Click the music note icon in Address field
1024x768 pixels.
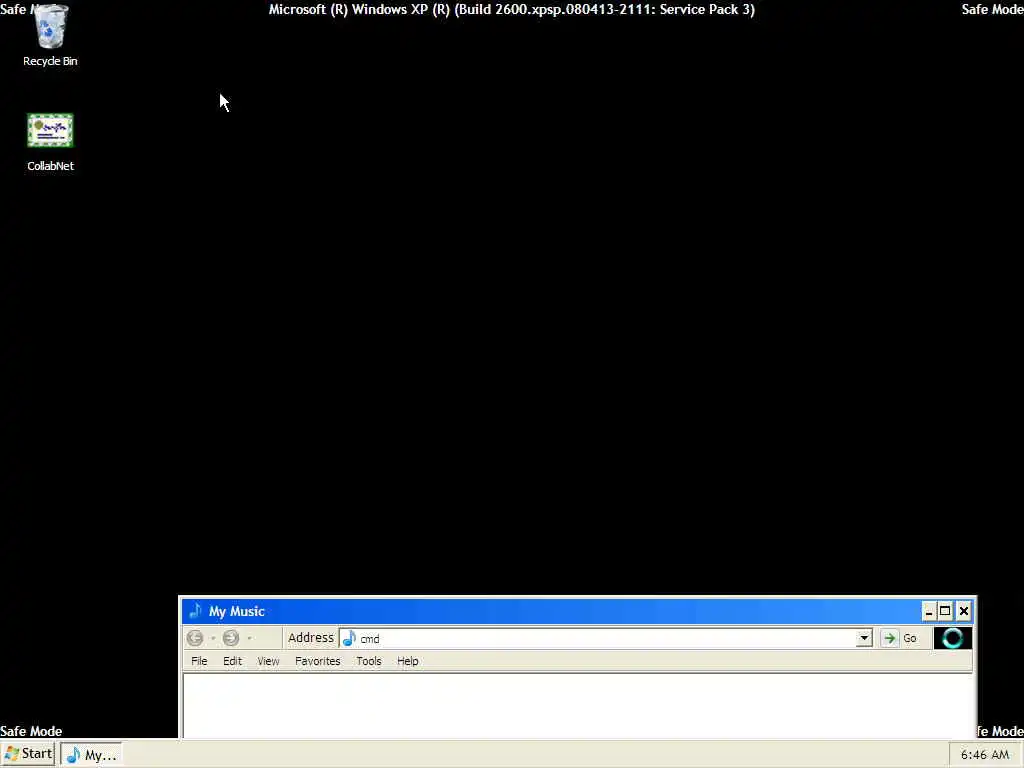click(349, 638)
